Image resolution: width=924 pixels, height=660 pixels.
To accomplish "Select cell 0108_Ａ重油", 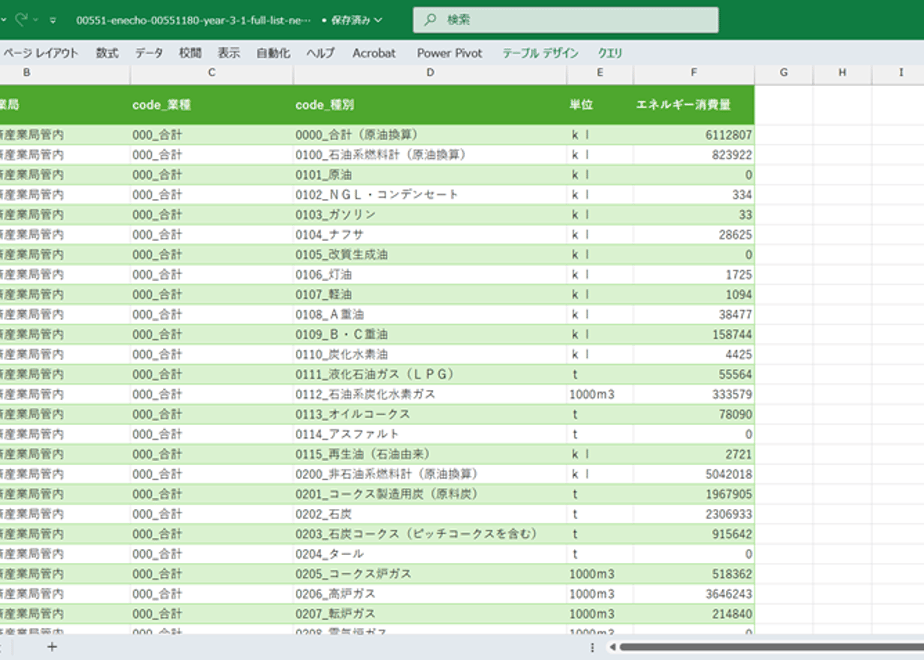I will [x=430, y=315].
